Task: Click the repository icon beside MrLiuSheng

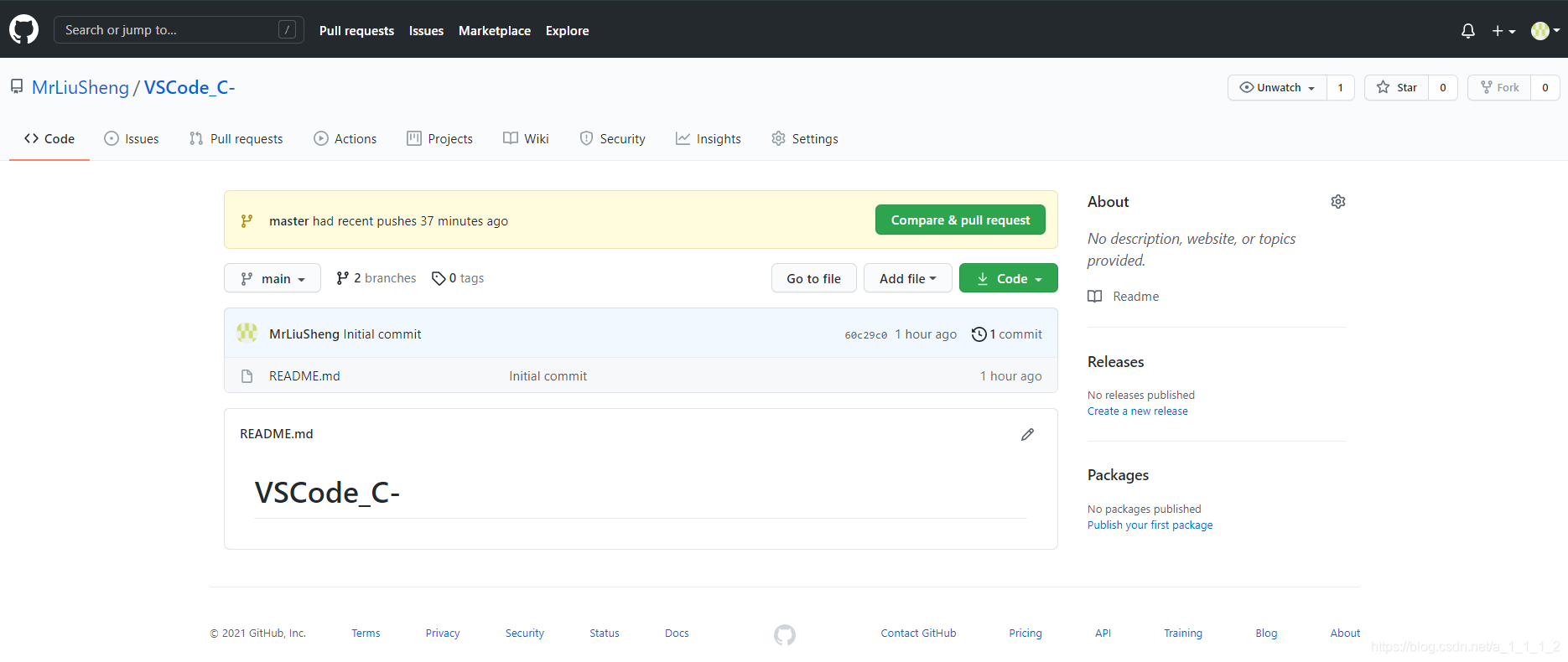Action: tap(17, 86)
